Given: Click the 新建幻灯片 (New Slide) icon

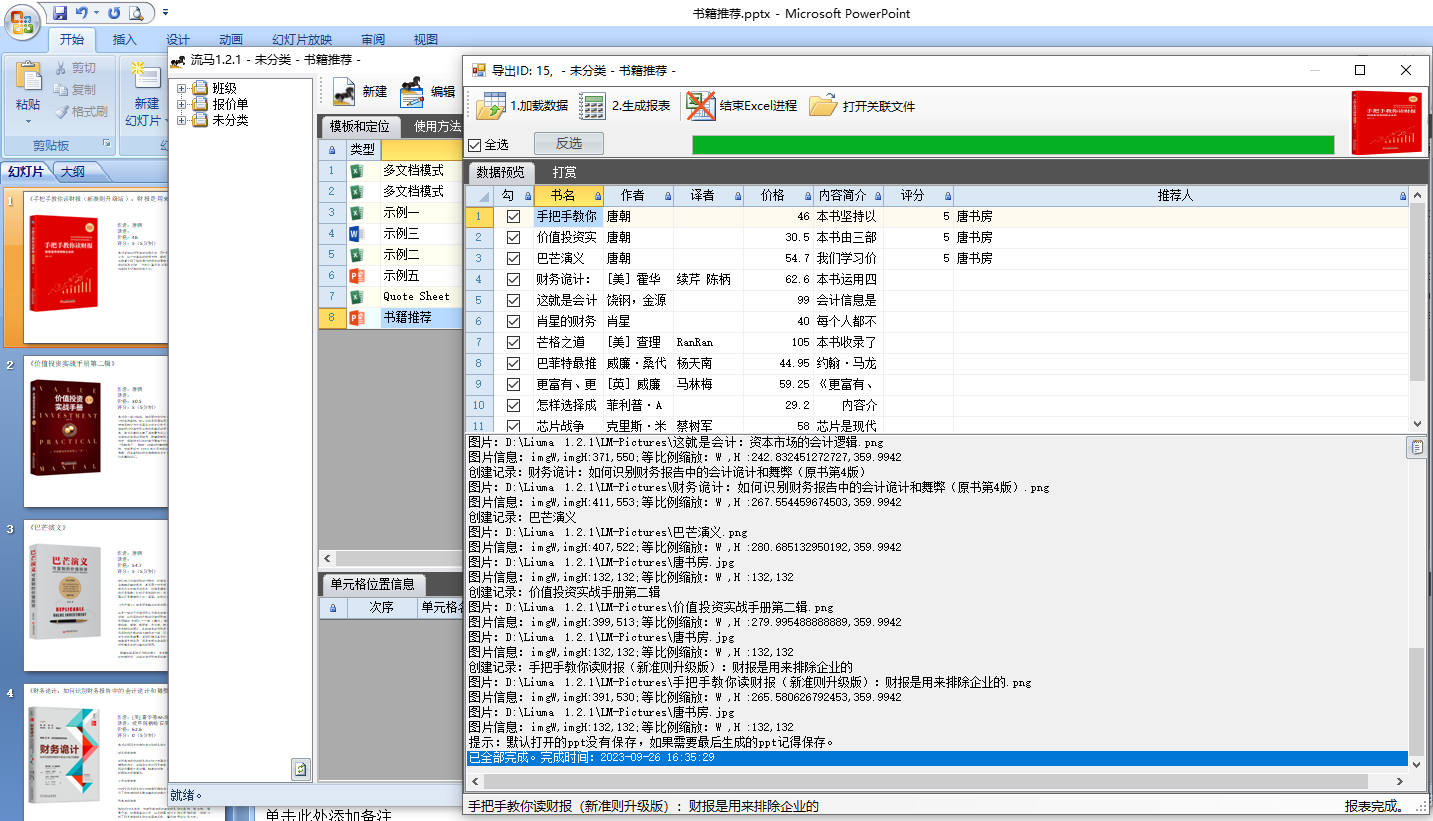Looking at the screenshot, I should click(x=147, y=77).
